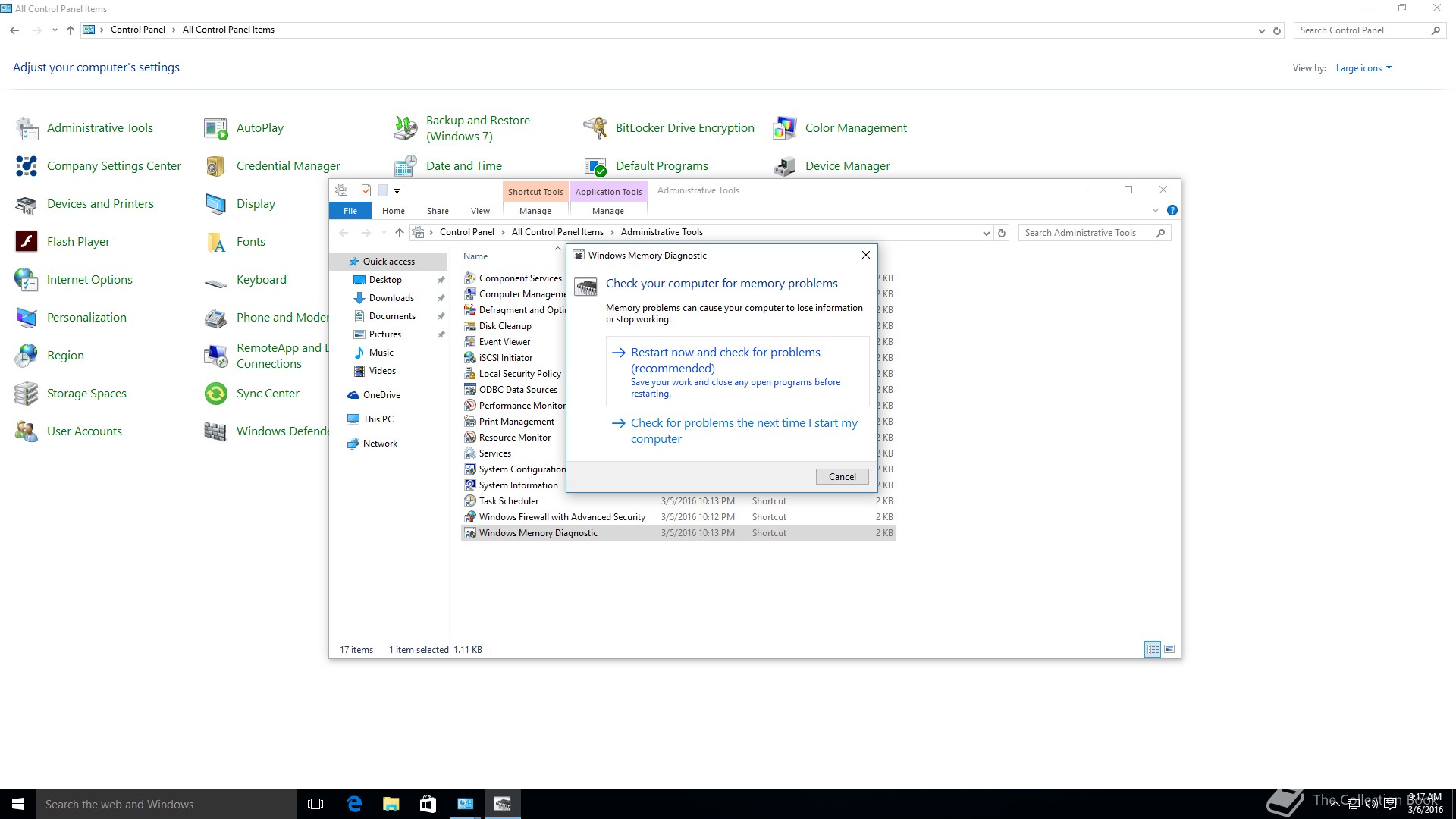
Task: Open Internet Options icon
Action: pyautogui.click(x=27, y=280)
